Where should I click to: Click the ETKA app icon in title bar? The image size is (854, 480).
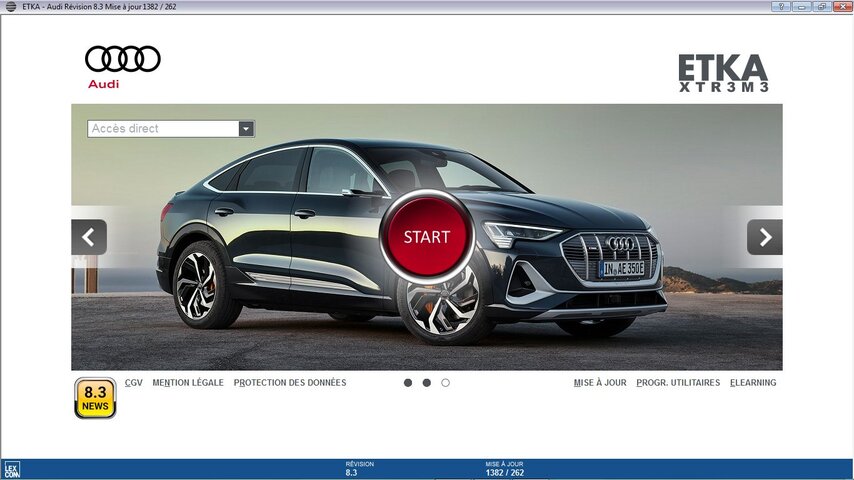point(11,7)
